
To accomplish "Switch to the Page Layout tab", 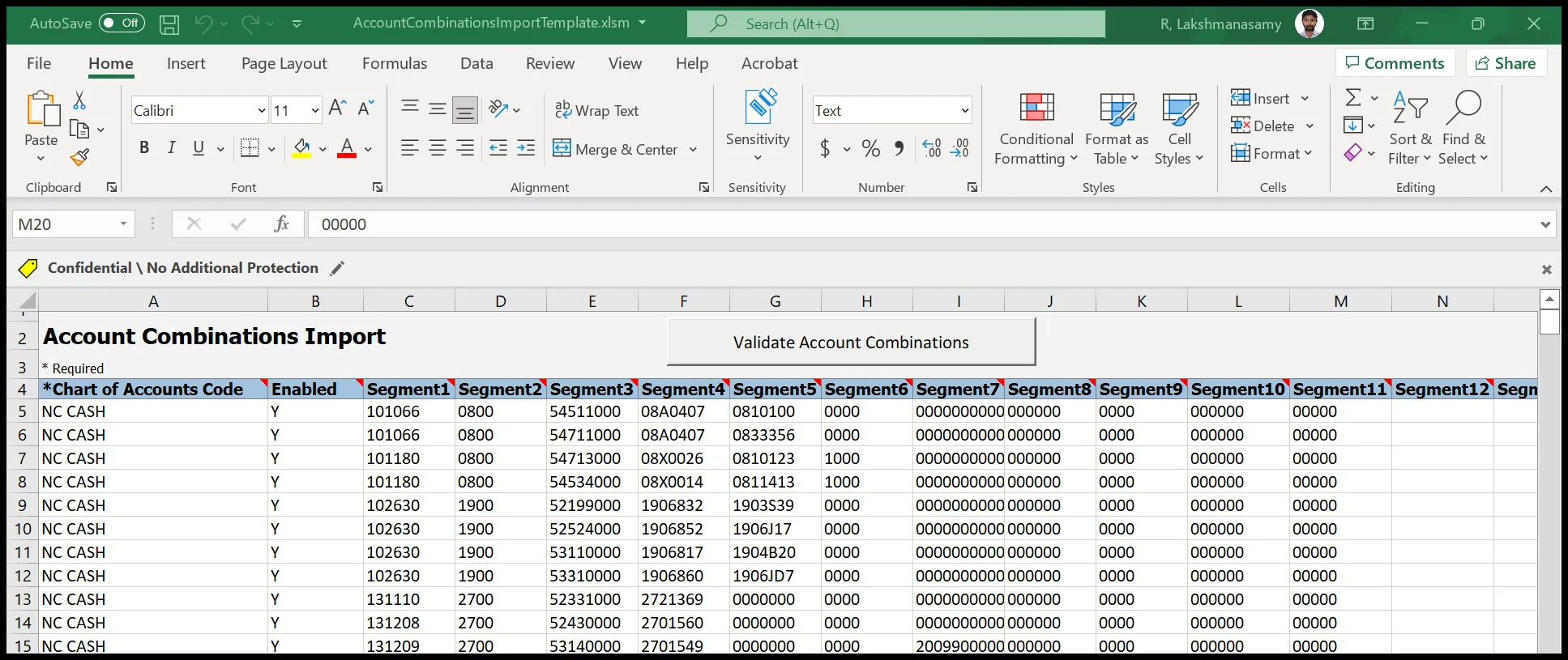I will tap(284, 63).
